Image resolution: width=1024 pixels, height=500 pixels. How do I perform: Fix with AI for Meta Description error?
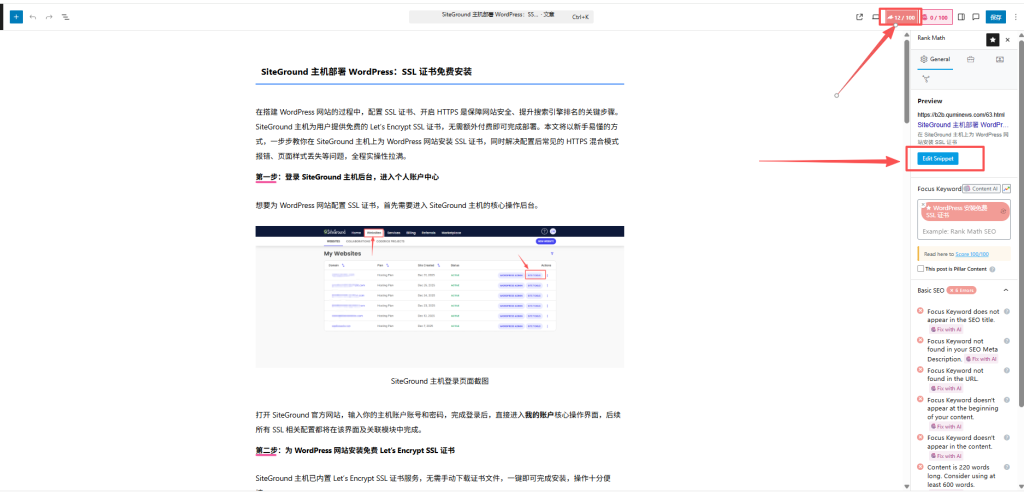982,359
